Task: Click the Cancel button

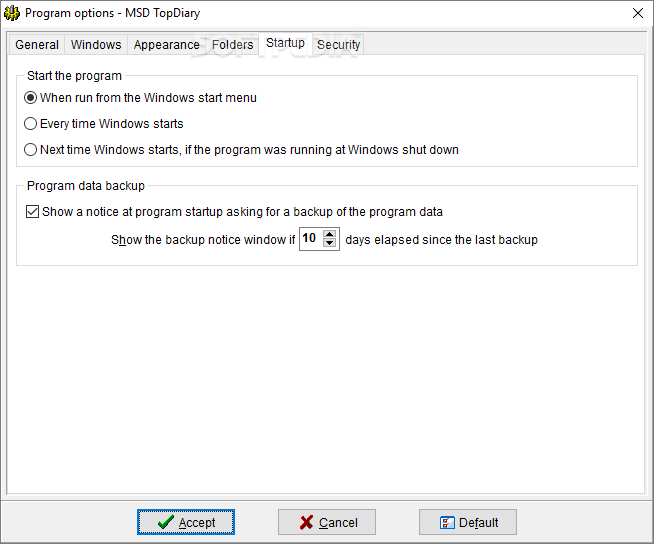Action: tap(327, 522)
